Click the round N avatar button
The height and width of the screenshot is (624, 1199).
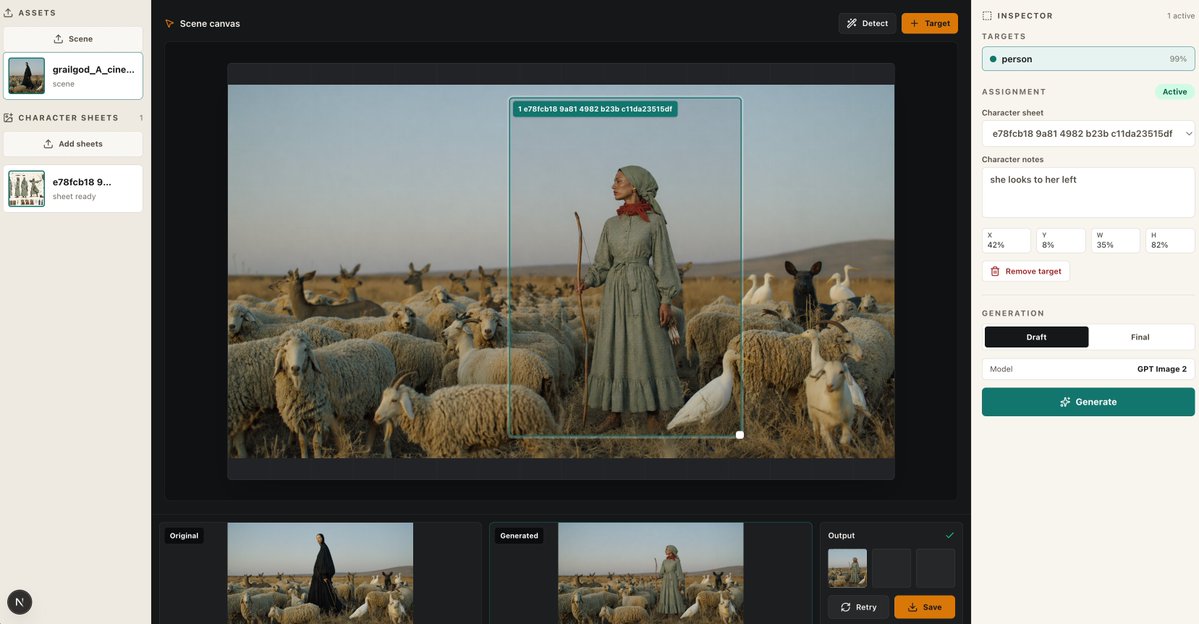(20, 602)
